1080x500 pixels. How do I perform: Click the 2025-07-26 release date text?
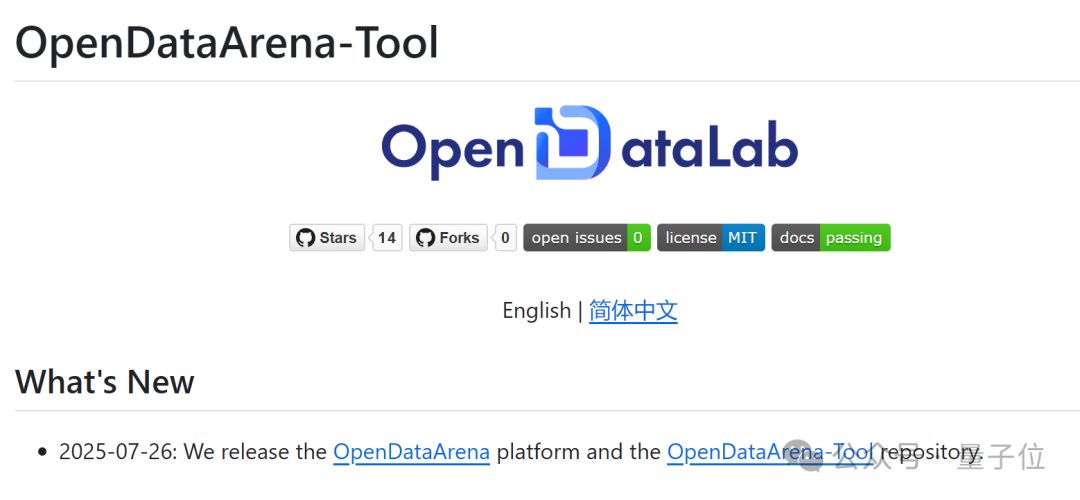coord(118,452)
